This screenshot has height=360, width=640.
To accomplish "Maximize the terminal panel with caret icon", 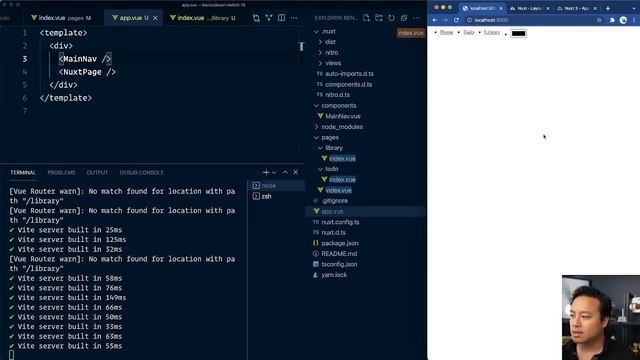I will click(x=285, y=172).
